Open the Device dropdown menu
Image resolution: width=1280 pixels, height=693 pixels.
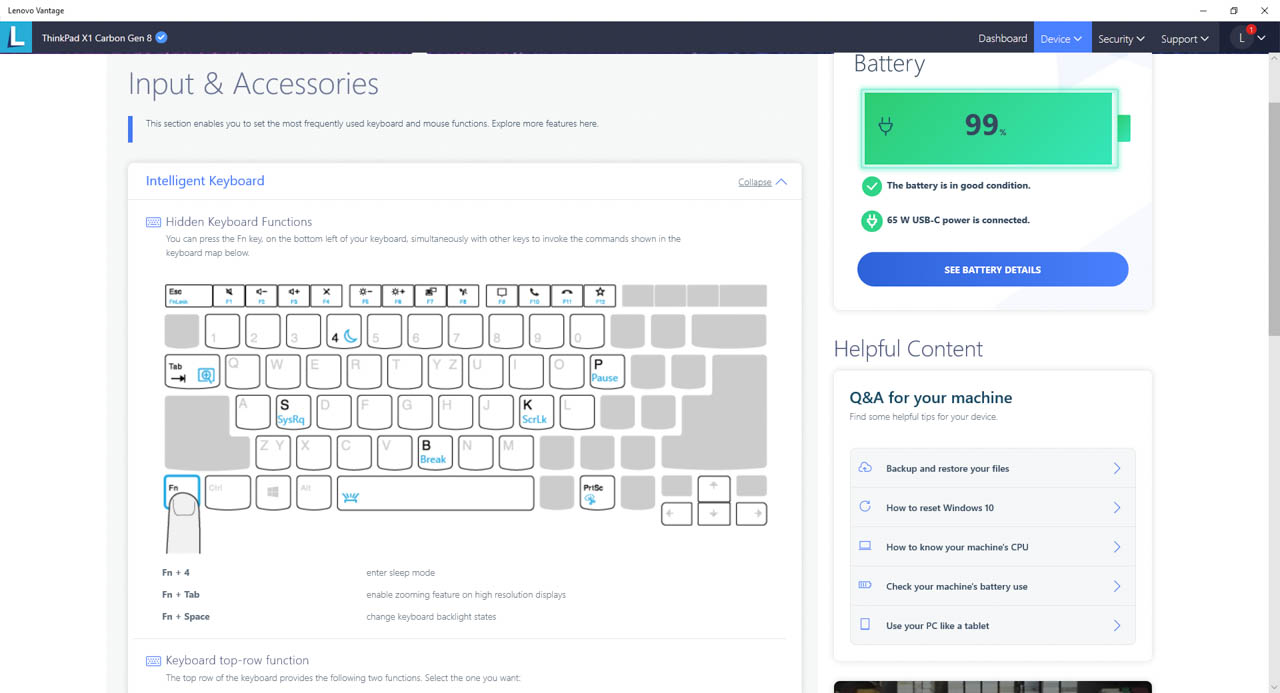tap(1061, 38)
